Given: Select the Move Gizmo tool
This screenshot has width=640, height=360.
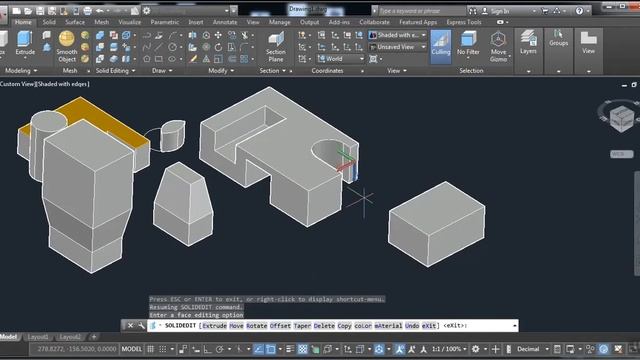Looking at the screenshot, I should [498, 47].
